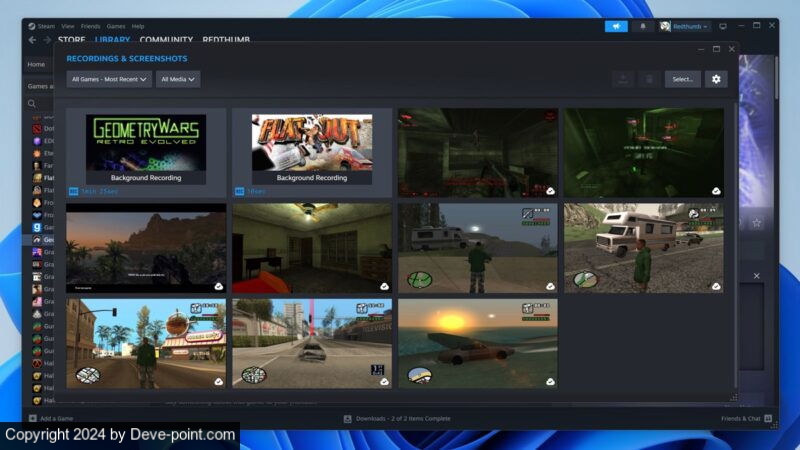Open dusk camper van GTA screenshot

pos(478,248)
